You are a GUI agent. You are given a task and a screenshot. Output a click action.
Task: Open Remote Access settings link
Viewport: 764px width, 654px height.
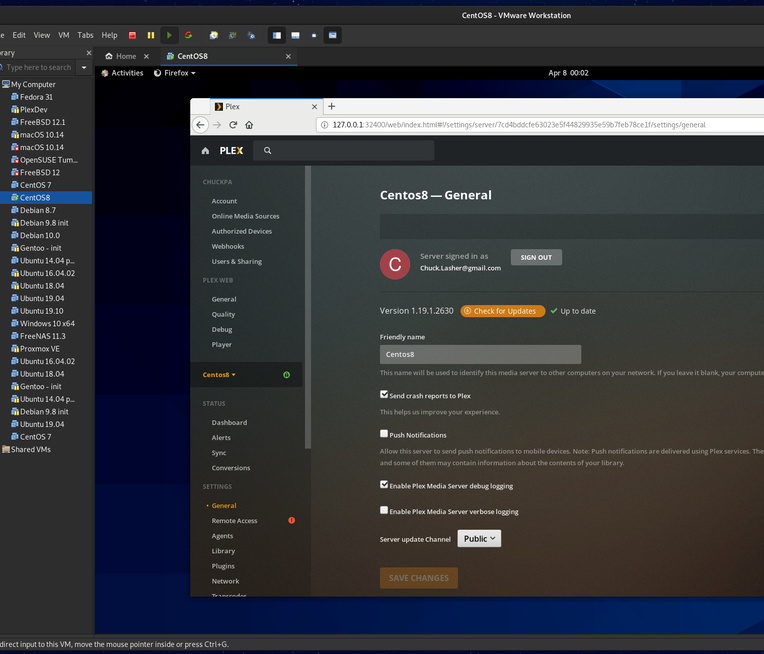pos(234,520)
